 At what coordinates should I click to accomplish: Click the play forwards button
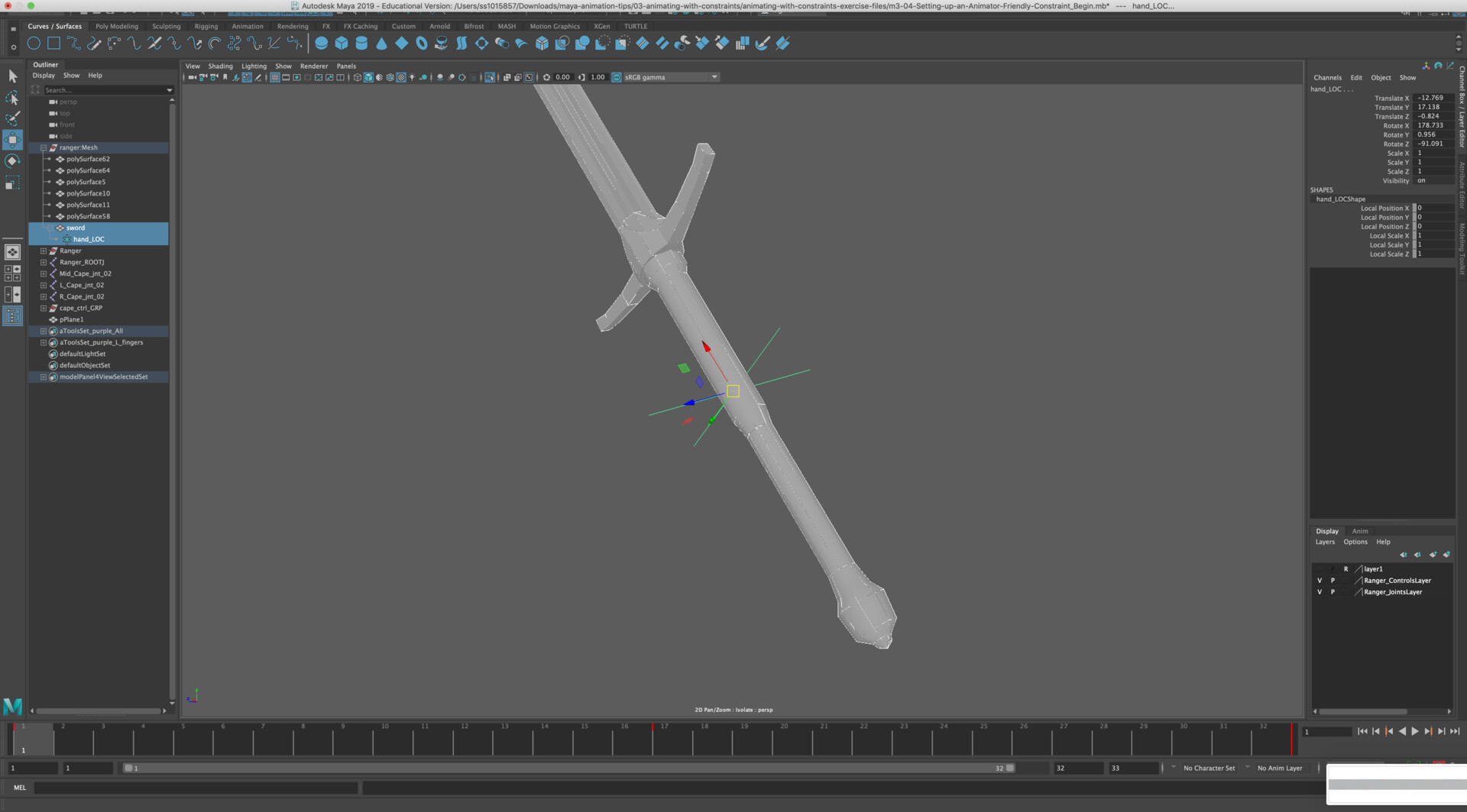click(x=1415, y=732)
